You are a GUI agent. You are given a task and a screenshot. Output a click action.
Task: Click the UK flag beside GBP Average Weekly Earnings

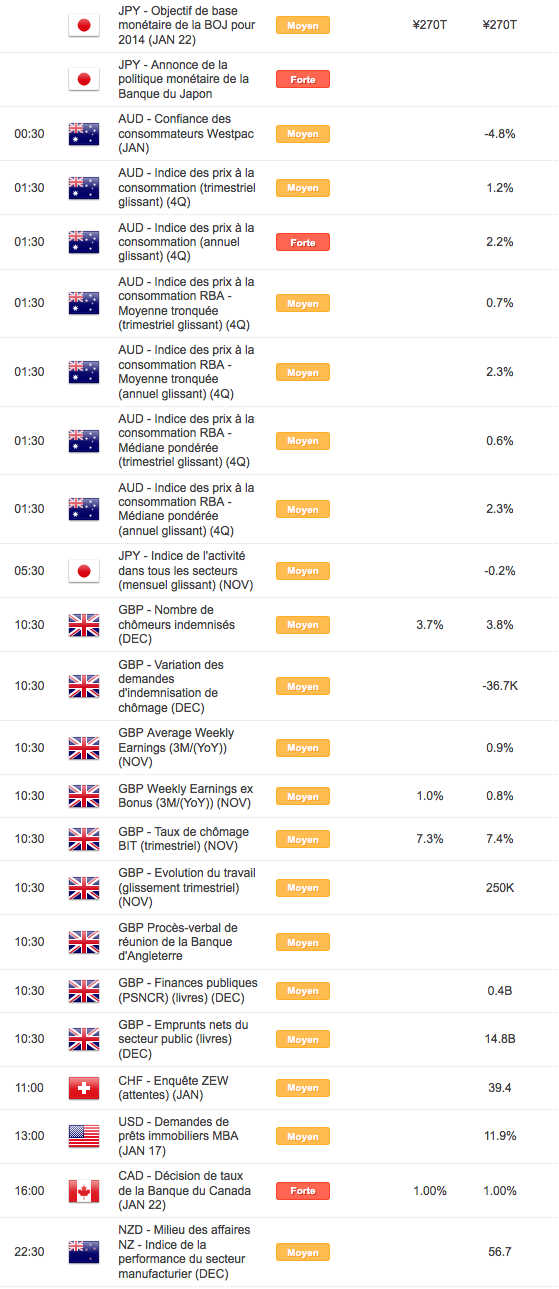point(83,748)
